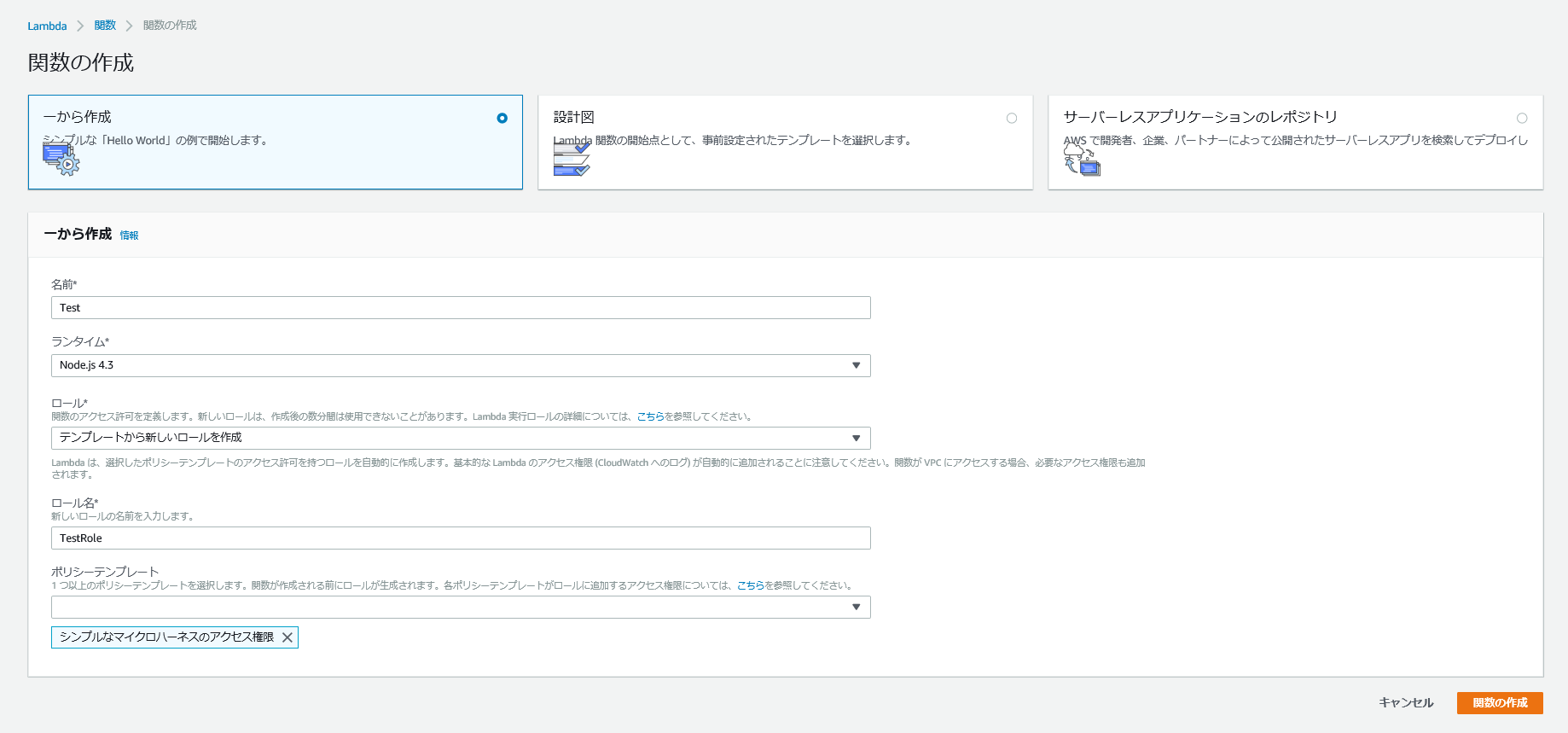1568x733 pixels.
Task: Open the 情報 link beside 一から作成
Action: [129, 236]
